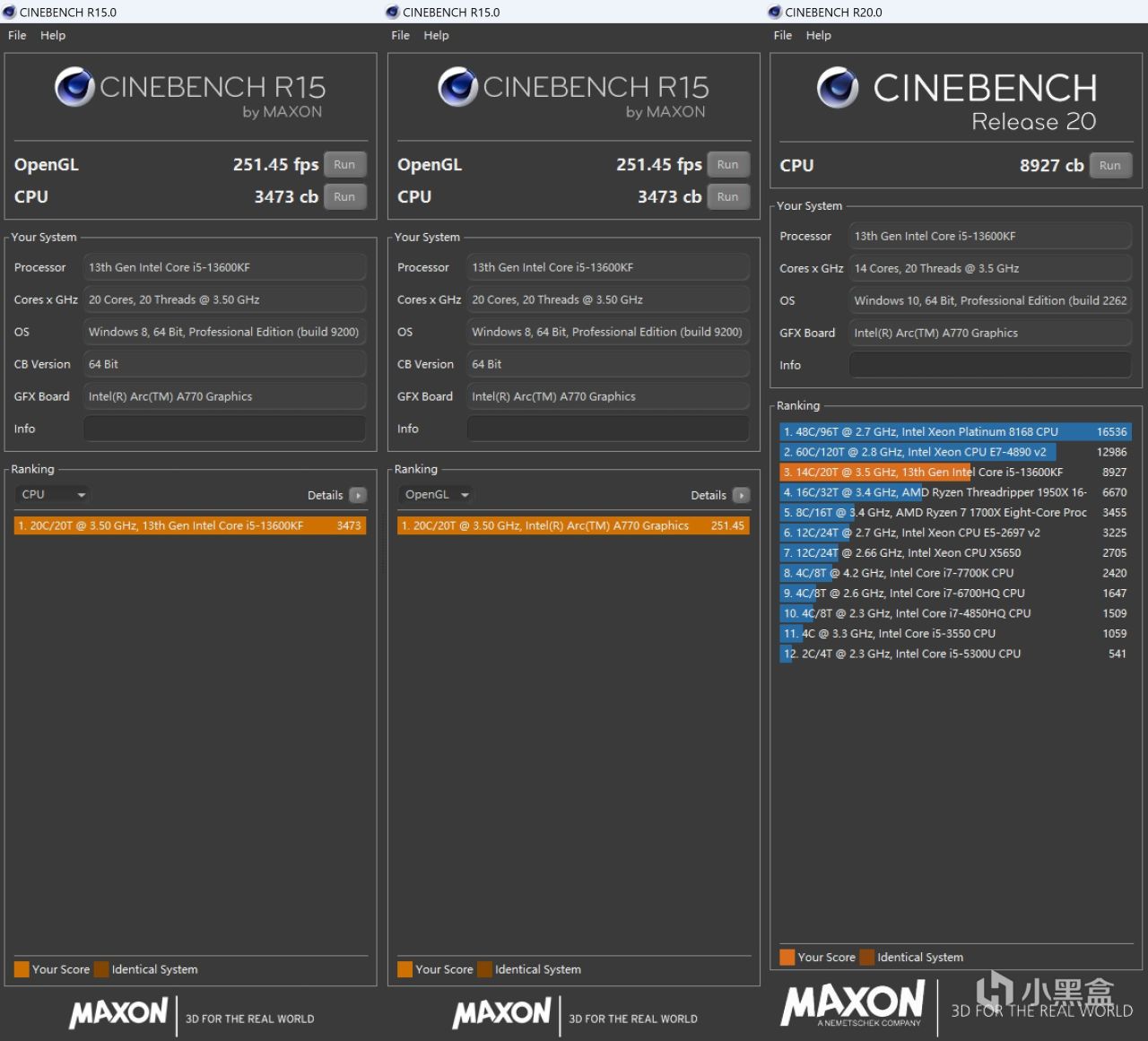Click the '64 Bit' CB Version value in the middle R15 window
This screenshot has width=1148, height=1041.
(608, 364)
